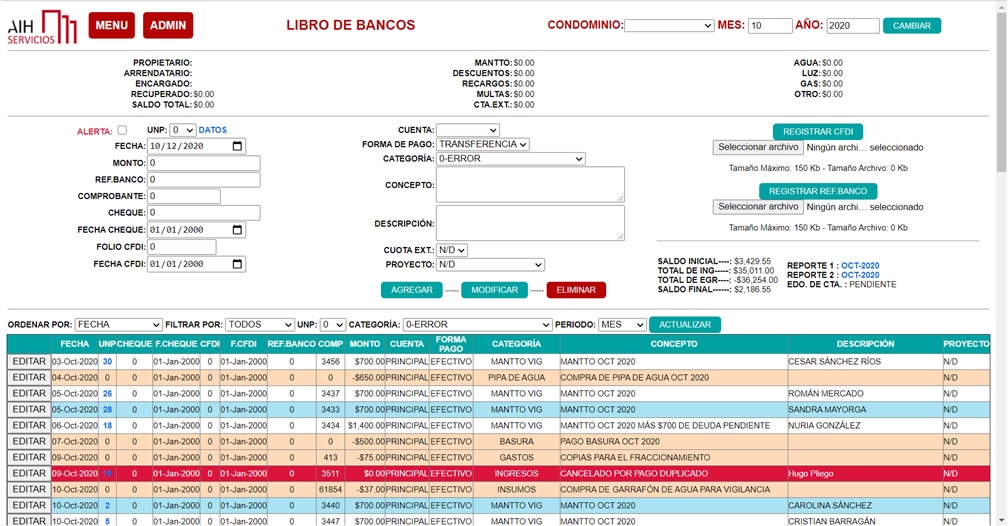
Task: Open the REPORTE 1 OCT-2020 link
Action: (860, 266)
